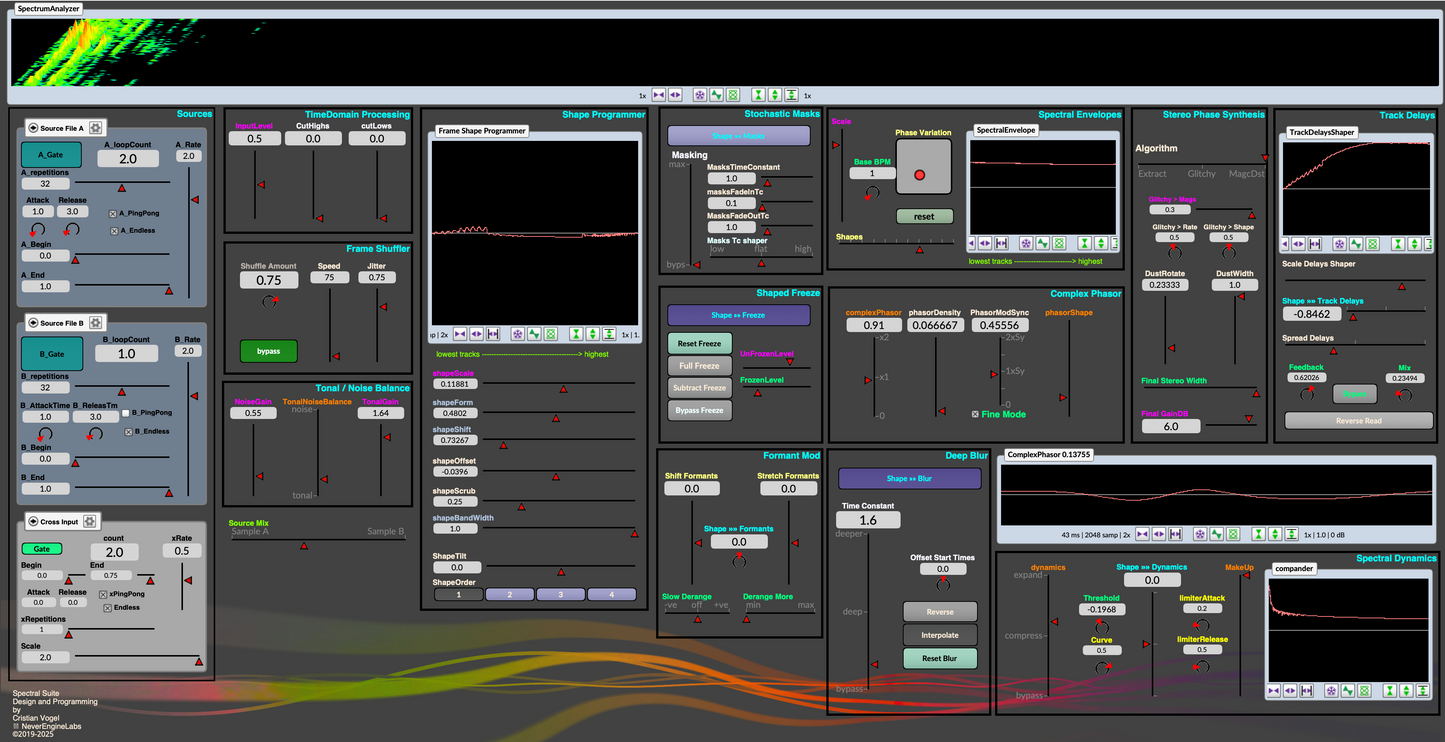Select ShapeOrder segment 1

pos(458,594)
